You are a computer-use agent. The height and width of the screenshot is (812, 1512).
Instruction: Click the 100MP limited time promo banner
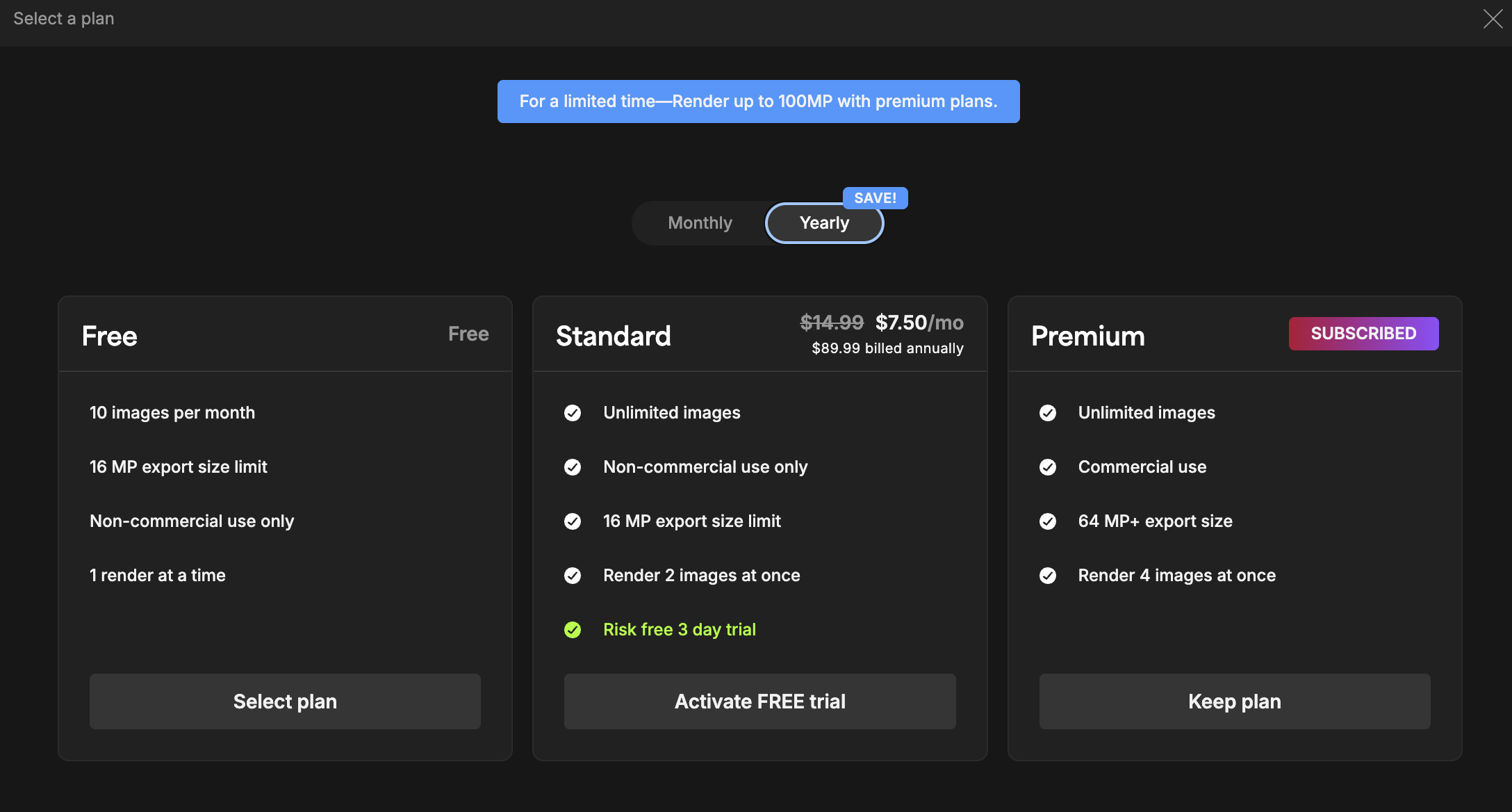coord(759,101)
